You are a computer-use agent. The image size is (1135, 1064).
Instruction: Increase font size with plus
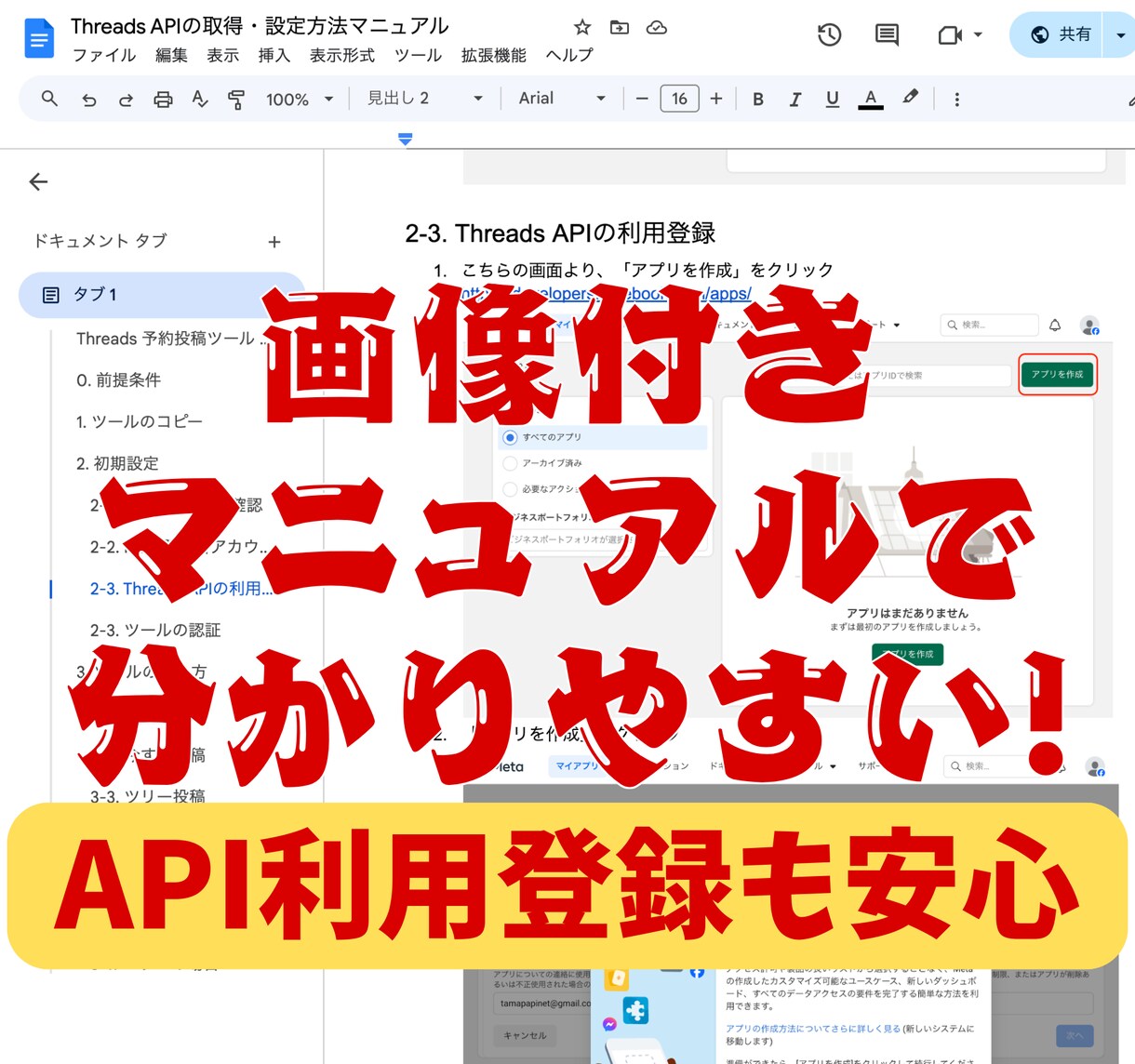click(x=716, y=99)
